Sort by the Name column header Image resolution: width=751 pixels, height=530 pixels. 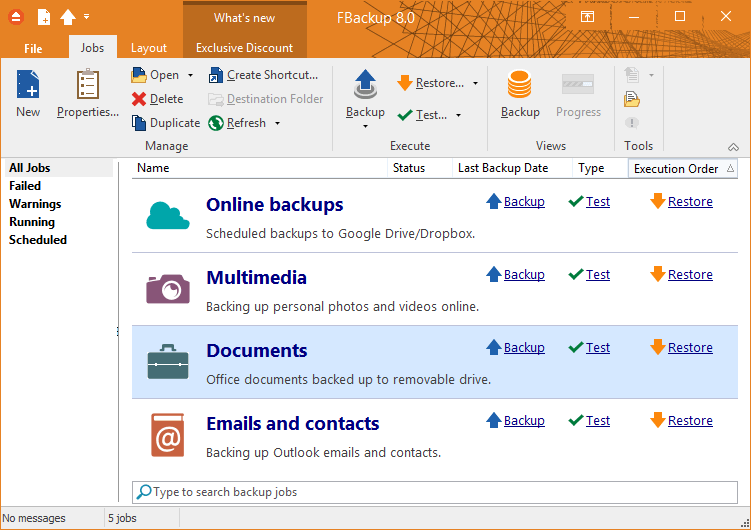coord(259,168)
